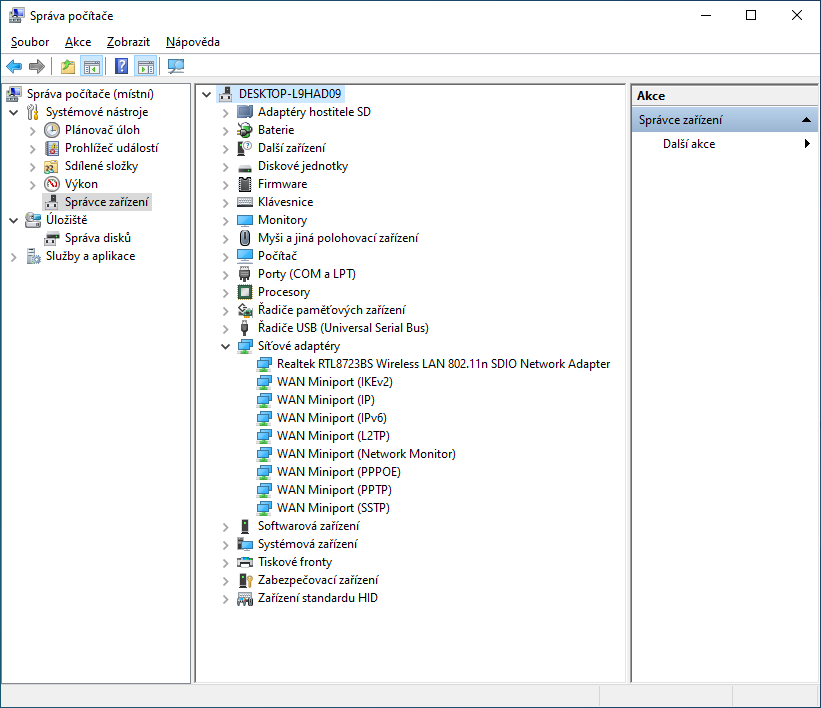Image resolution: width=821 pixels, height=708 pixels.
Task: Collapse the Správce zařízení actions header
Action: (x=806, y=120)
